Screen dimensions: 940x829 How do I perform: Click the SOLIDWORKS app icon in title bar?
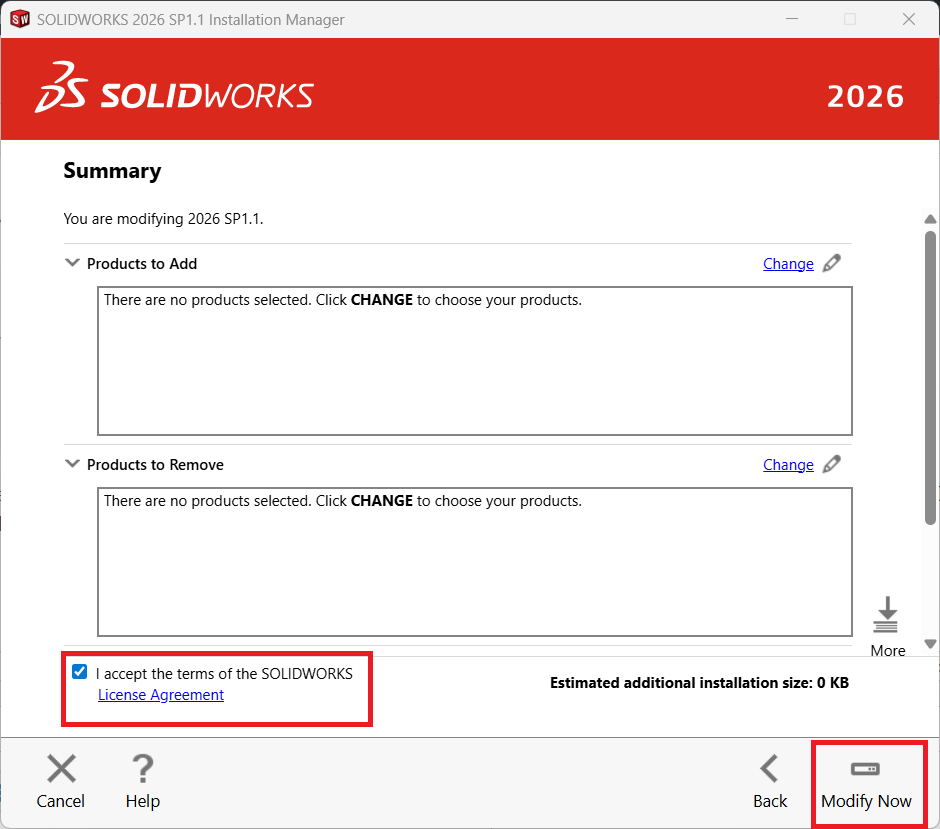tap(19, 19)
